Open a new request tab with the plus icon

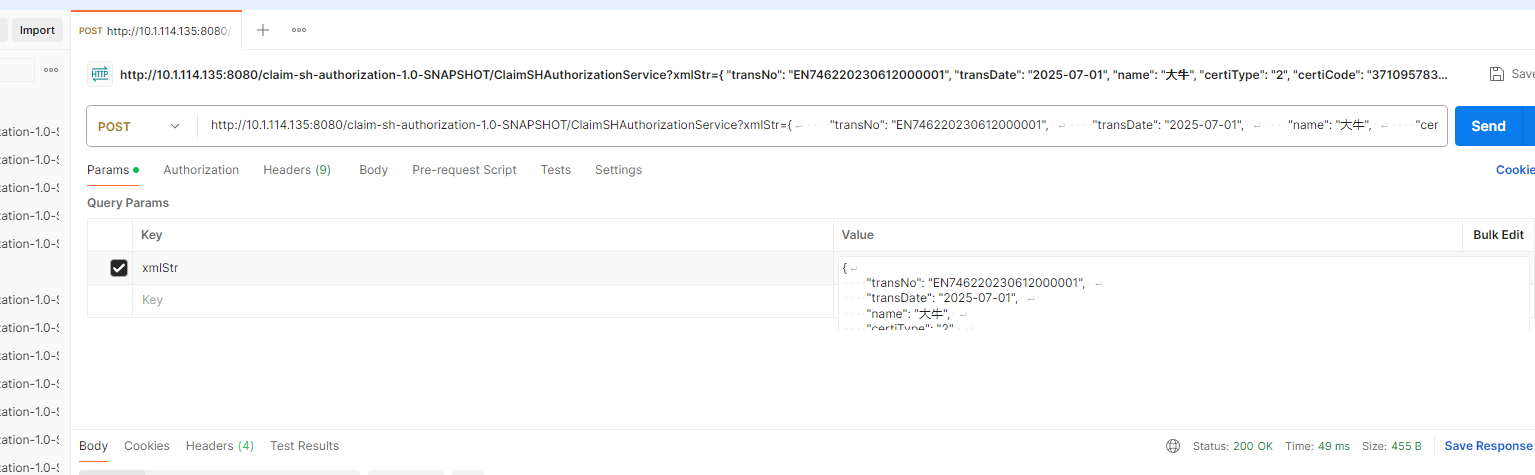point(263,30)
